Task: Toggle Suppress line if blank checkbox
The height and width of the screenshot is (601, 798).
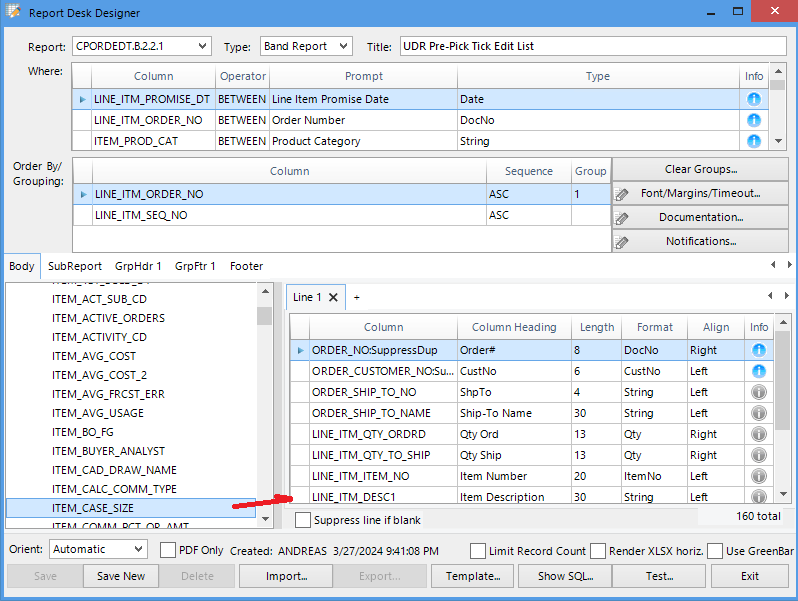Action: (303, 520)
